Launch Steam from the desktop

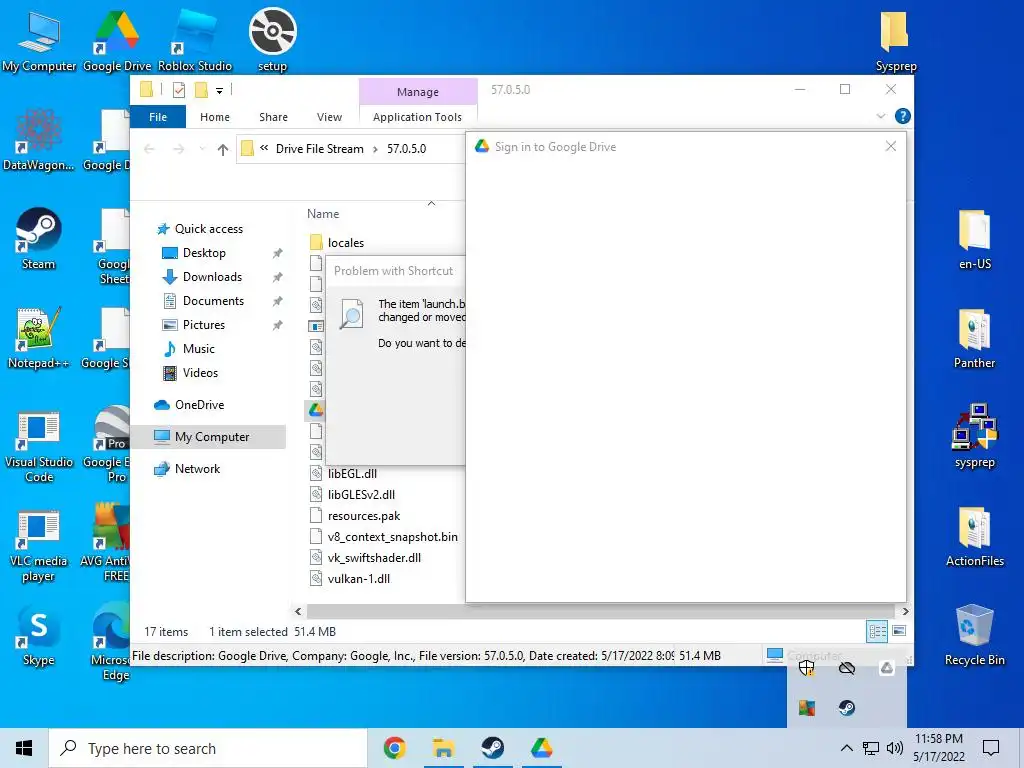(39, 238)
